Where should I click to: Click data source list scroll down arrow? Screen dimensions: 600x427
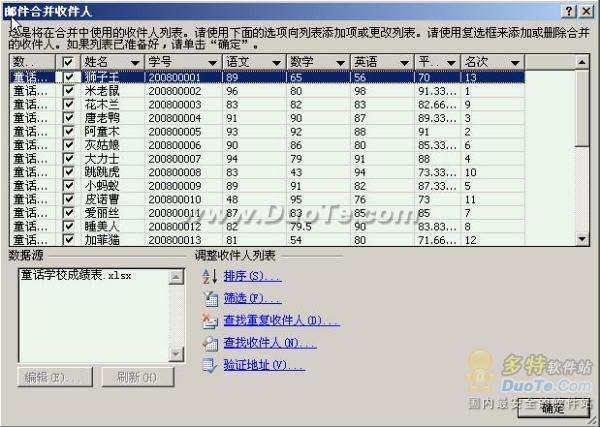click(x=176, y=354)
